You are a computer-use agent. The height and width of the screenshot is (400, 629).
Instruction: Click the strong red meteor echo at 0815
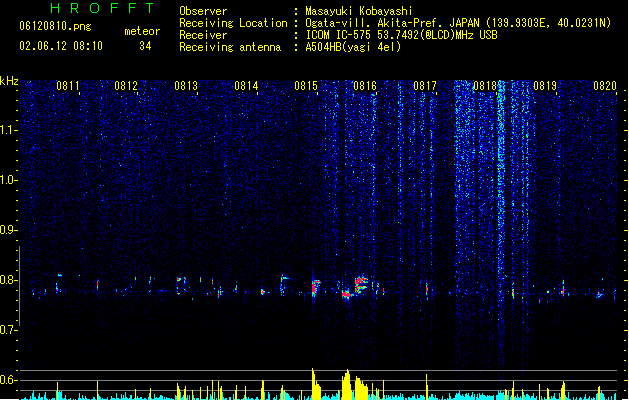316,287
